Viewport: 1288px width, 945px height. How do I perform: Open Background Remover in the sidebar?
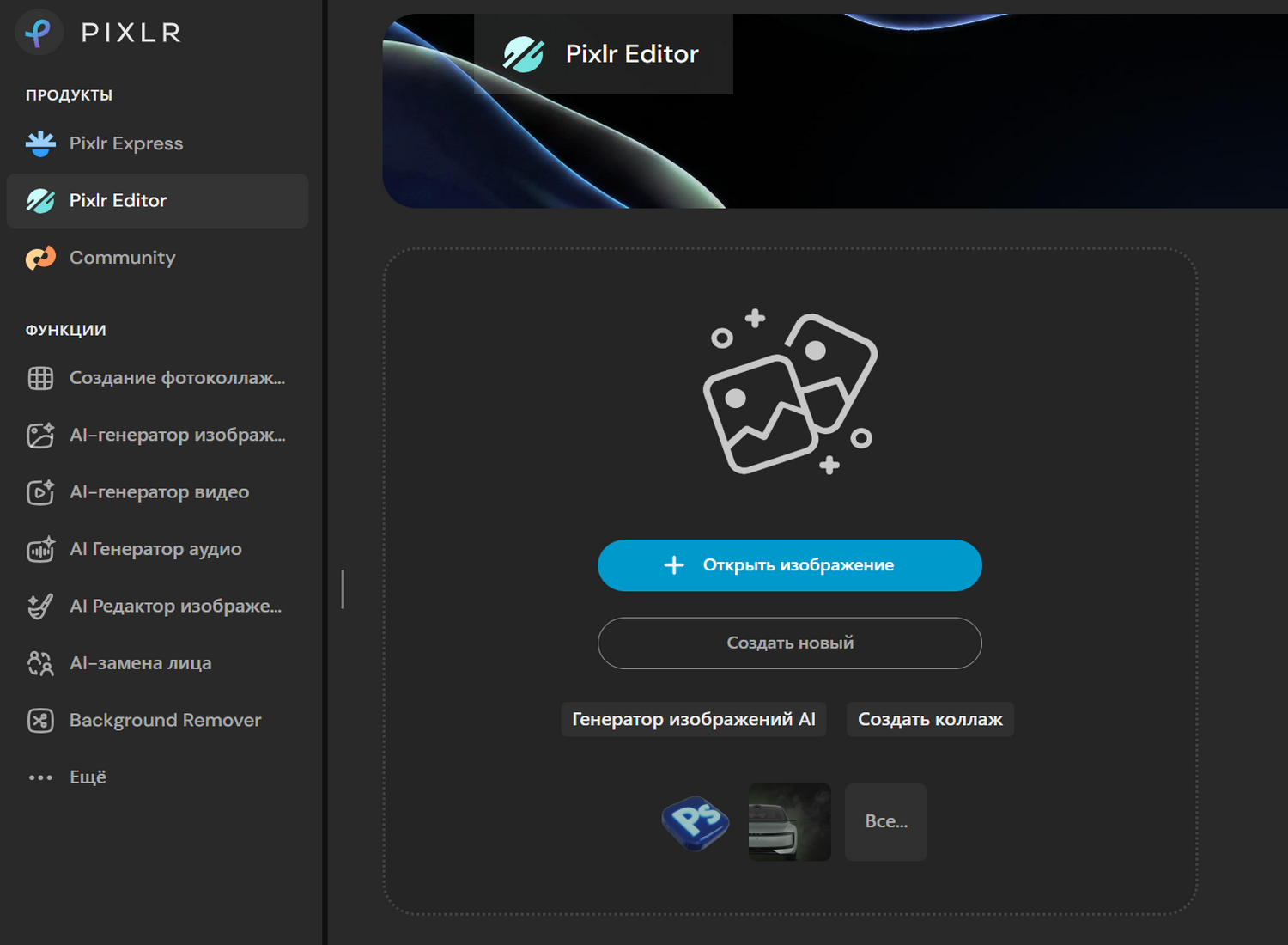pyautogui.click(x=157, y=720)
